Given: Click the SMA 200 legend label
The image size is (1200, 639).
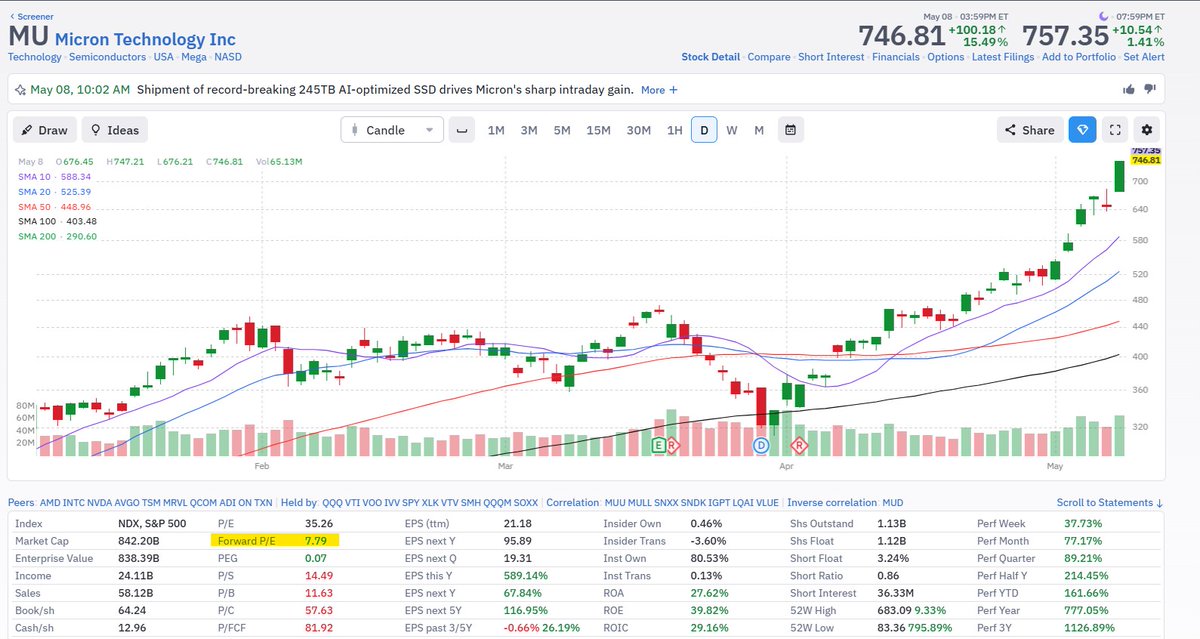Looking at the screenshot, I should pos(37,236).
